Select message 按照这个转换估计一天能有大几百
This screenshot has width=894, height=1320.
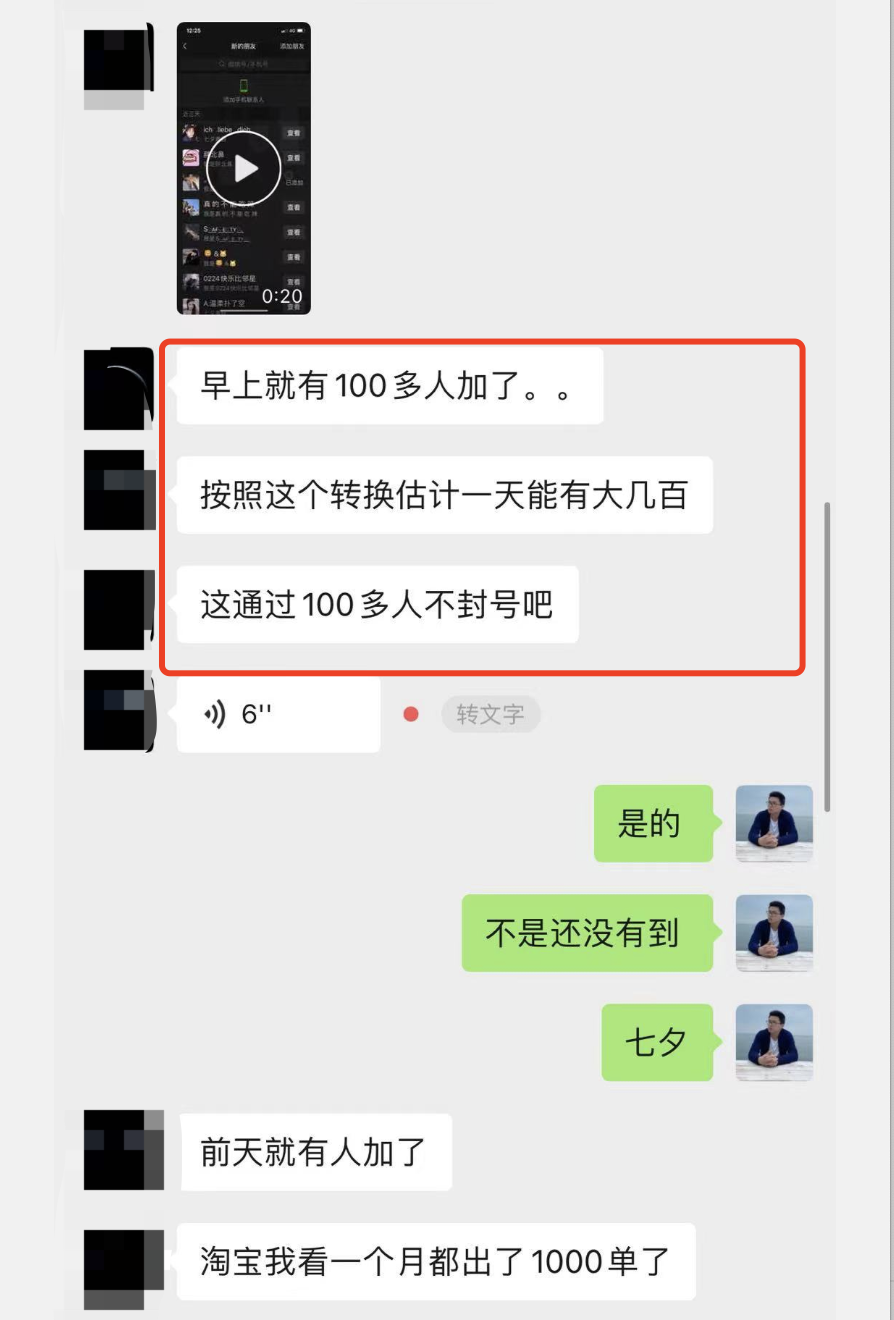445,495
